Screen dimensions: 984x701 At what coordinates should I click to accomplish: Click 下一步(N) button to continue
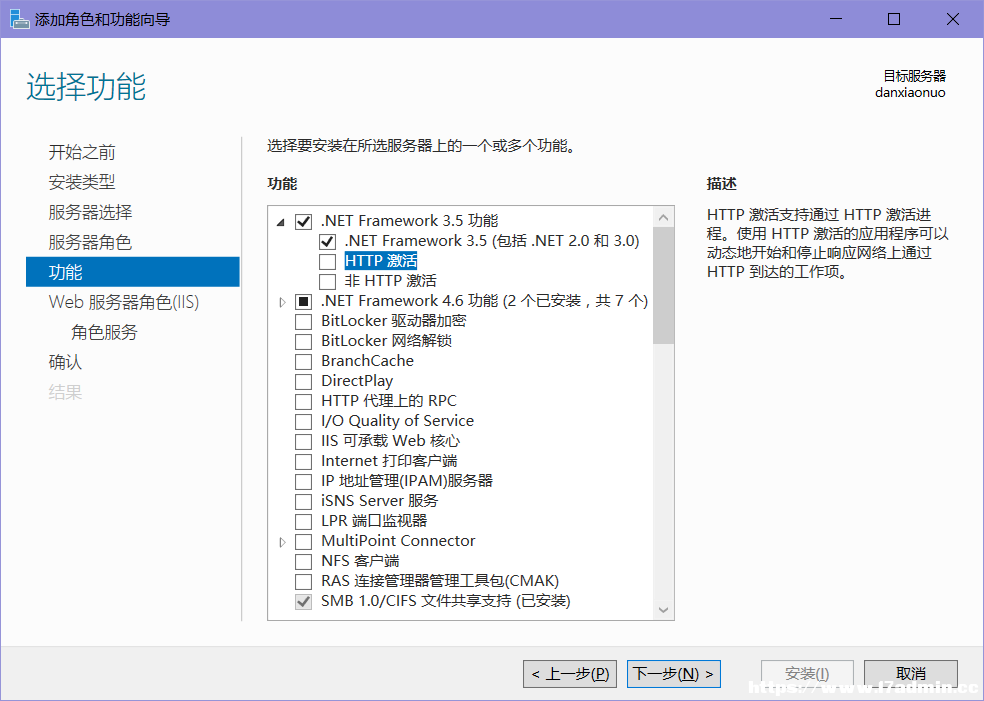674,674
